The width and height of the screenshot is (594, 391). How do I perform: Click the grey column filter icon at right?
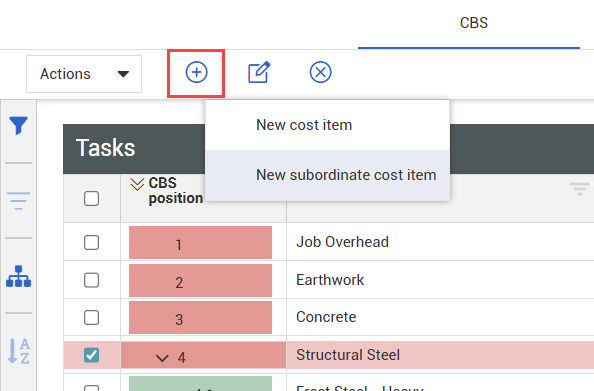[x=579, y=188]
